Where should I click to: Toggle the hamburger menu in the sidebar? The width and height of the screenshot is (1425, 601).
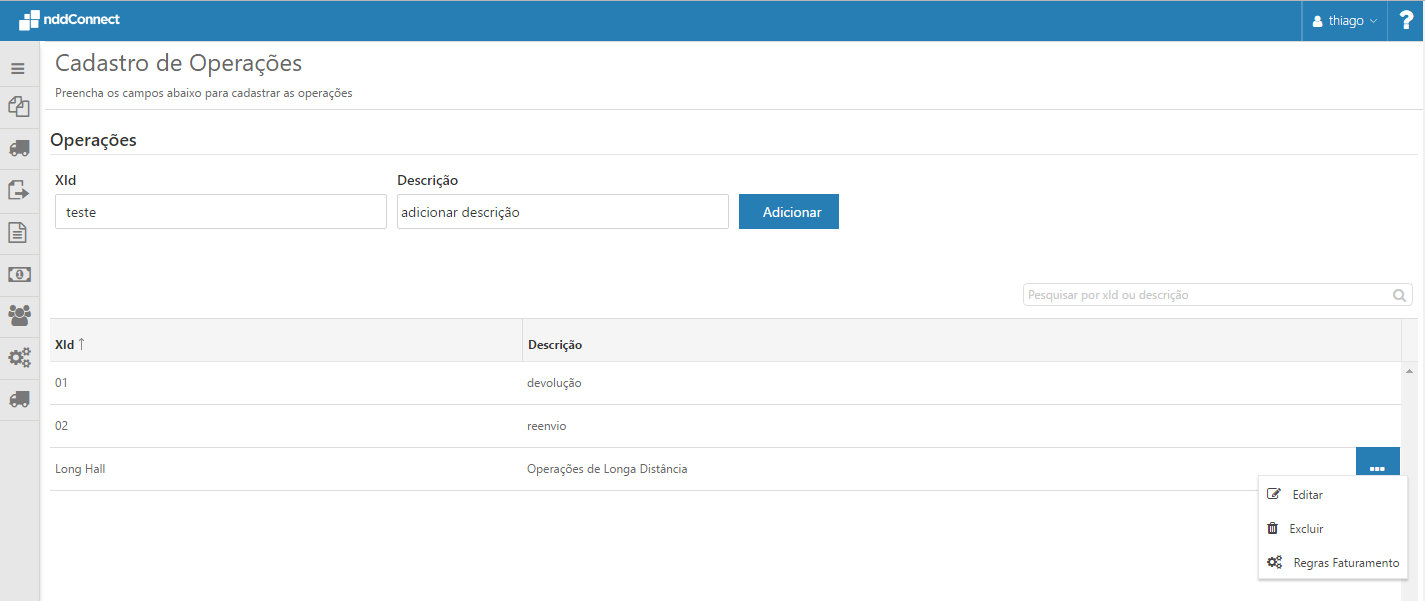click(18, 69)
